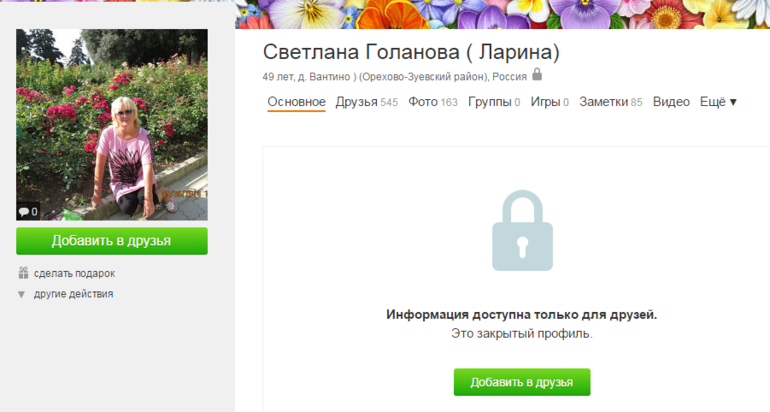Switch to the Друзья 545 tab
The image size is (770, 412).
[366, 102]
